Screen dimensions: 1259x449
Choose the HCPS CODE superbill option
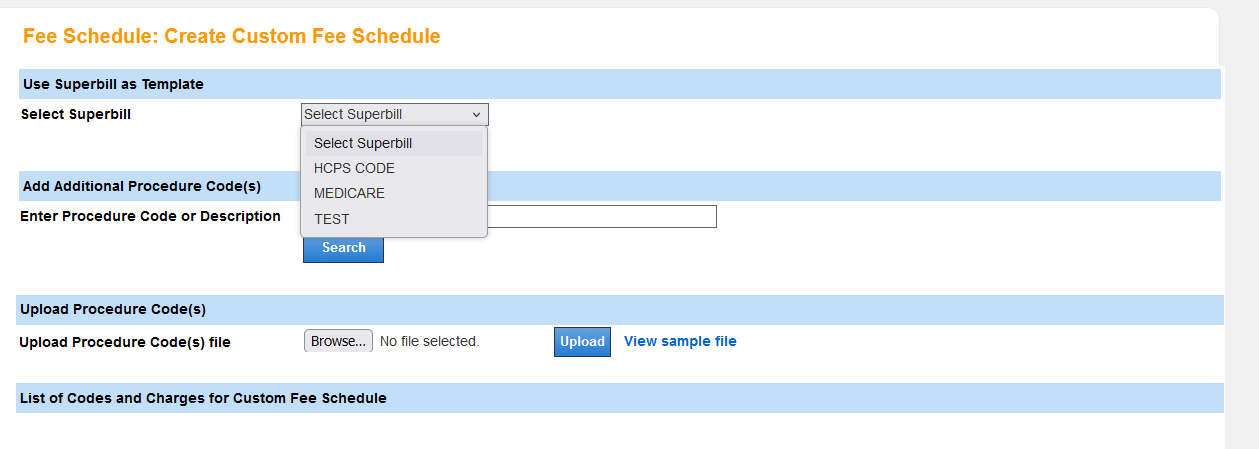[354, 168]
